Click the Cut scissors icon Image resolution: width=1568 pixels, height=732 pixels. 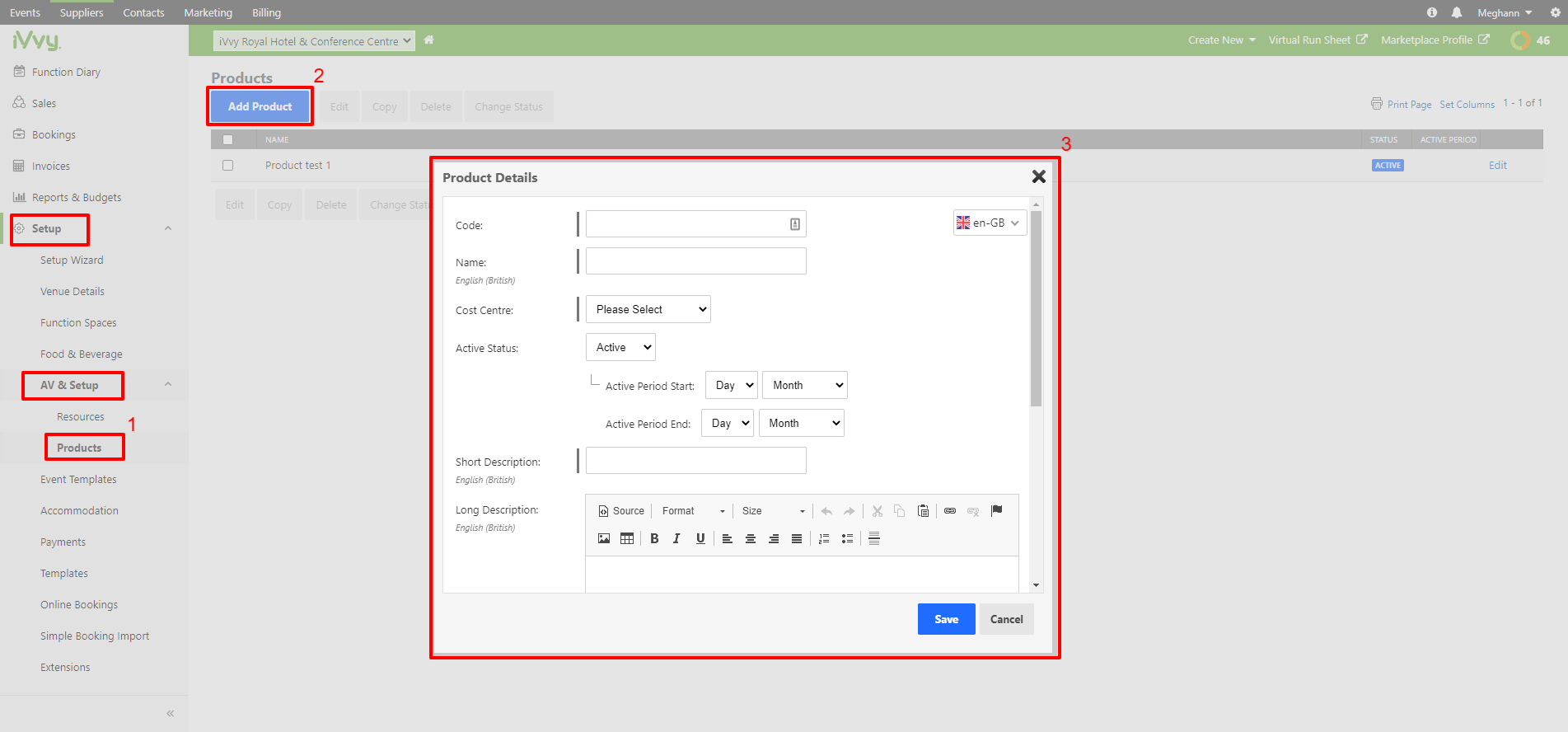(x=878, y=511)
